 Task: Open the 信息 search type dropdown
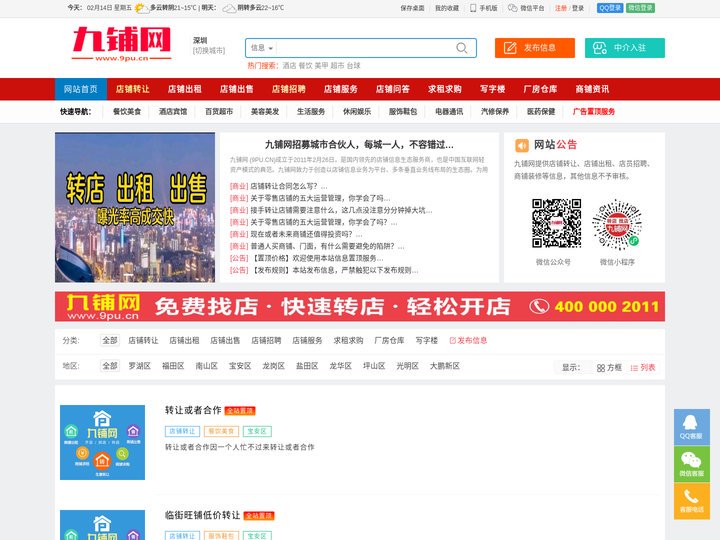[262, 48]
